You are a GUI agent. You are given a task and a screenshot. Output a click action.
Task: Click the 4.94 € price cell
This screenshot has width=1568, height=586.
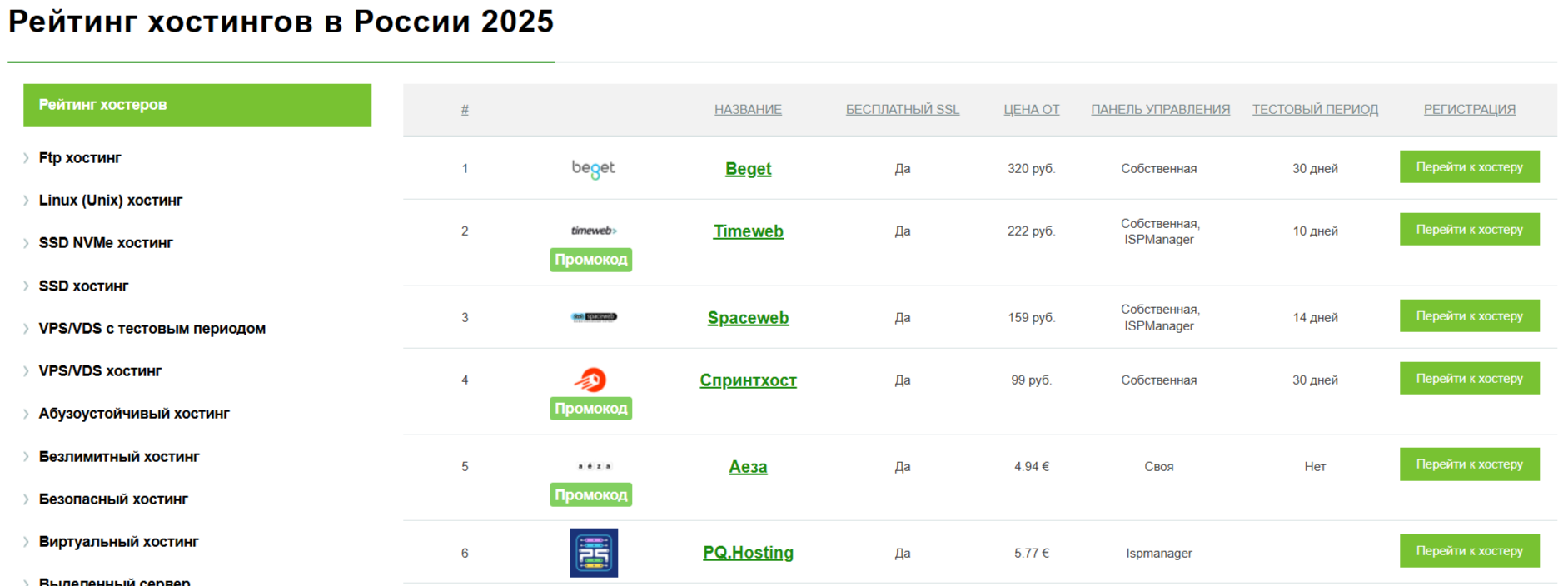pyautogui.click(x=1031, y=466)
